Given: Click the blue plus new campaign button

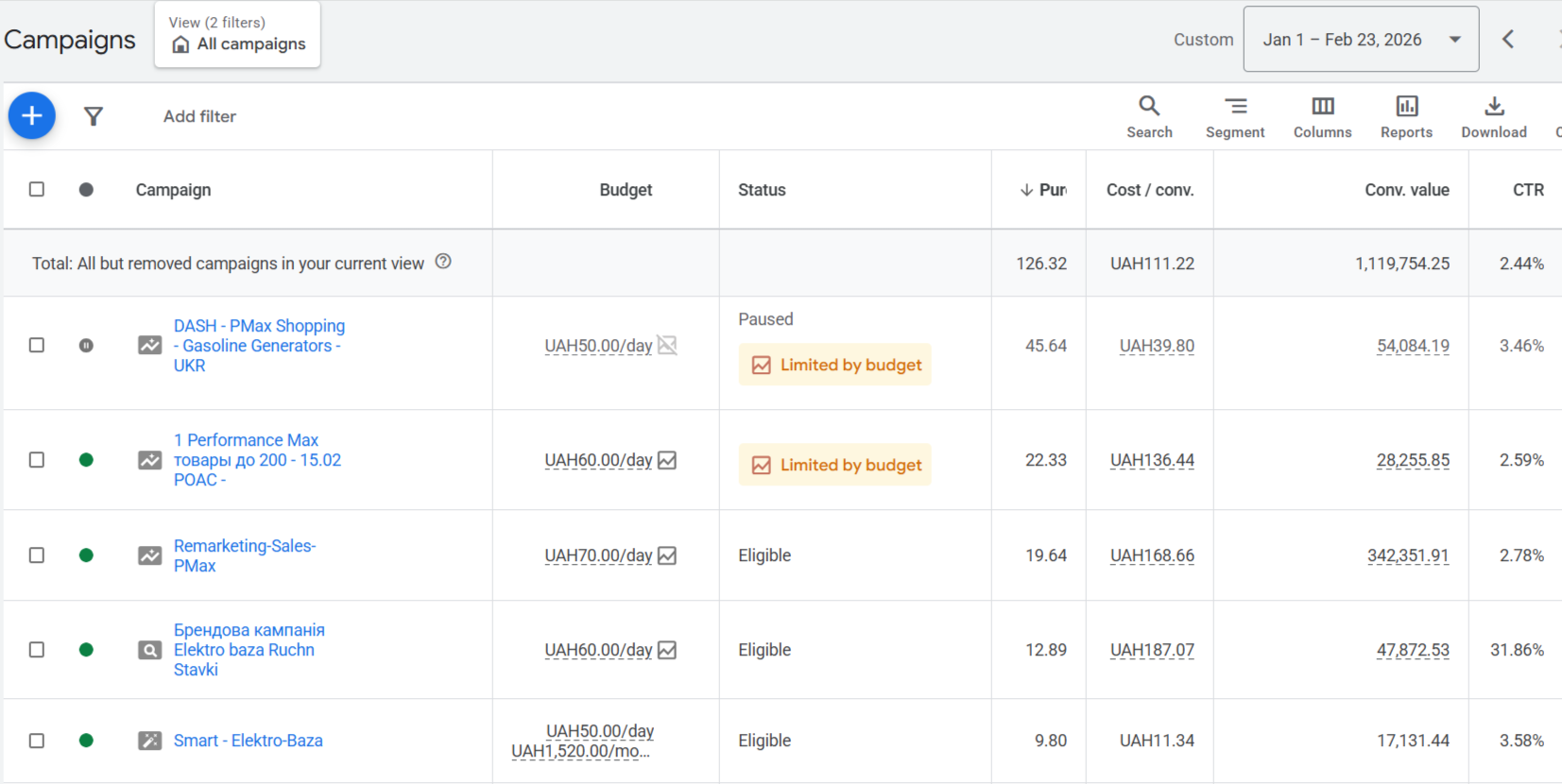Looking at the screenshot, I should pos(32,115).
